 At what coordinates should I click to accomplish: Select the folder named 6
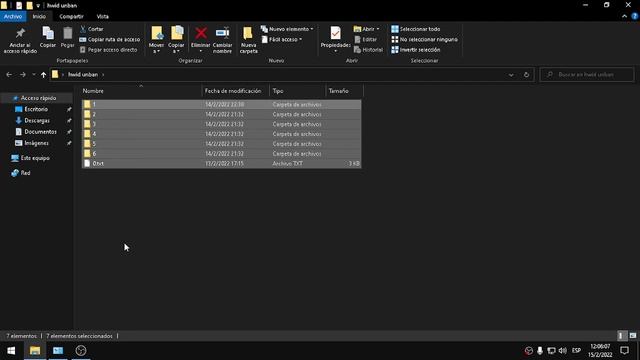[222, 153]
